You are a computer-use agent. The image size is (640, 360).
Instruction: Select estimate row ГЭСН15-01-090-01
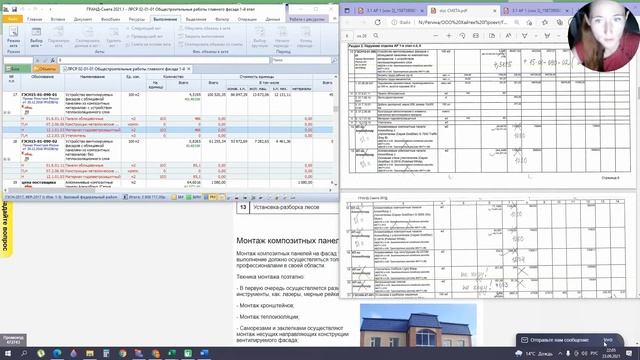(x=168, y=103)
